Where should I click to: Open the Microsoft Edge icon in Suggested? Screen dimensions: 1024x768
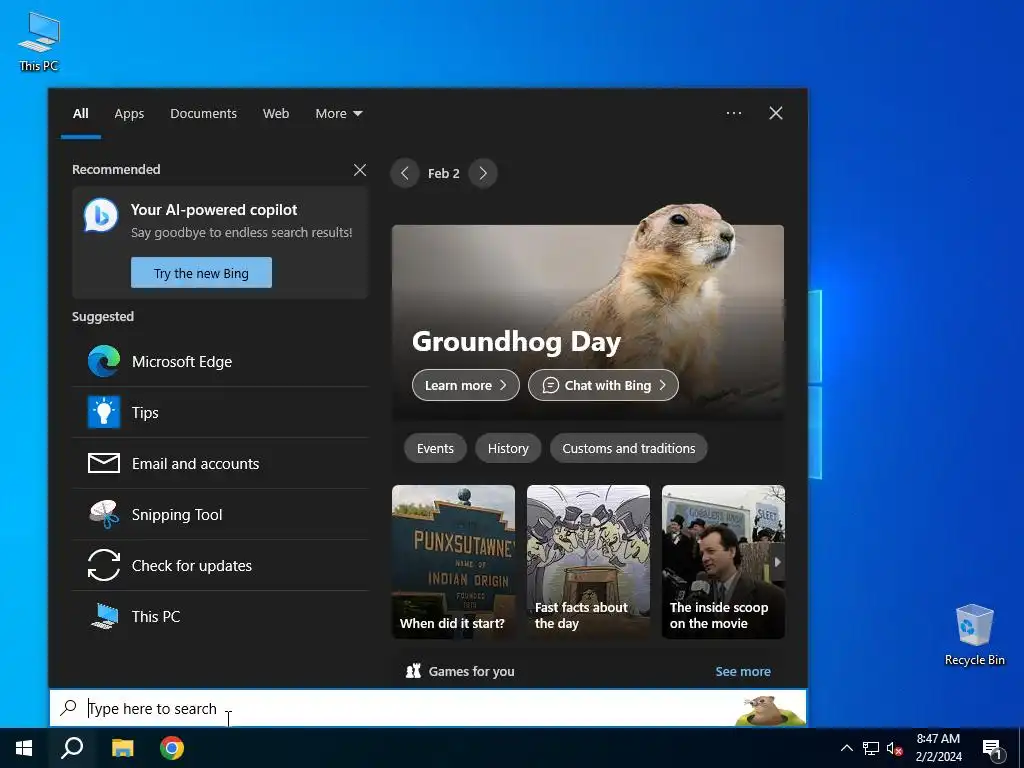point(104,361)
